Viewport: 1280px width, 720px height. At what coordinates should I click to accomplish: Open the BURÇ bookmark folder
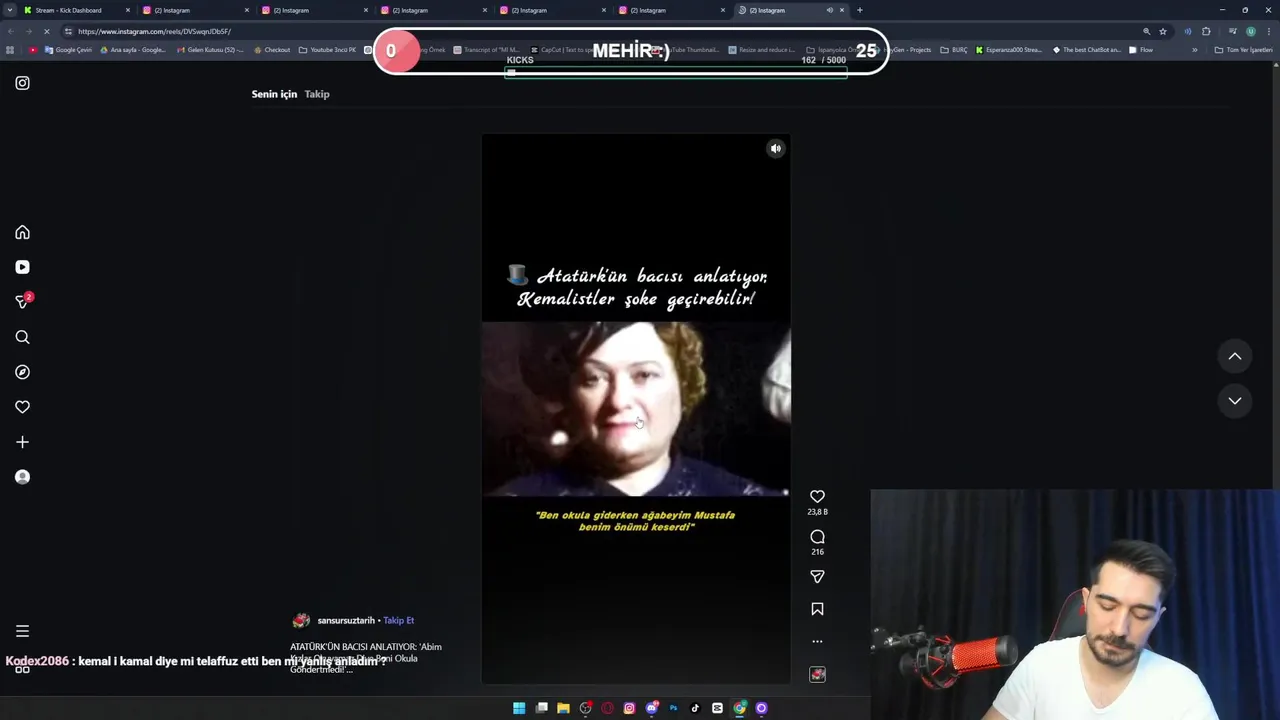click(954, 50)
